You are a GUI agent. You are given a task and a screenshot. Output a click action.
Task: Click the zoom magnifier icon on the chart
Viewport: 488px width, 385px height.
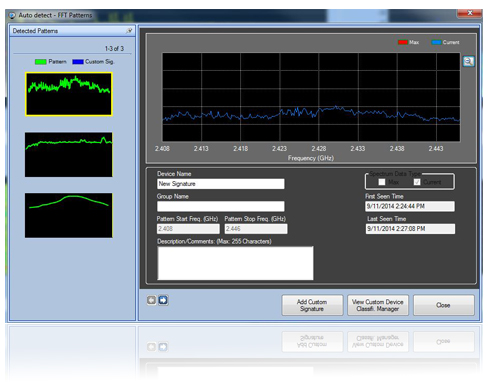[x=468, y=61]
